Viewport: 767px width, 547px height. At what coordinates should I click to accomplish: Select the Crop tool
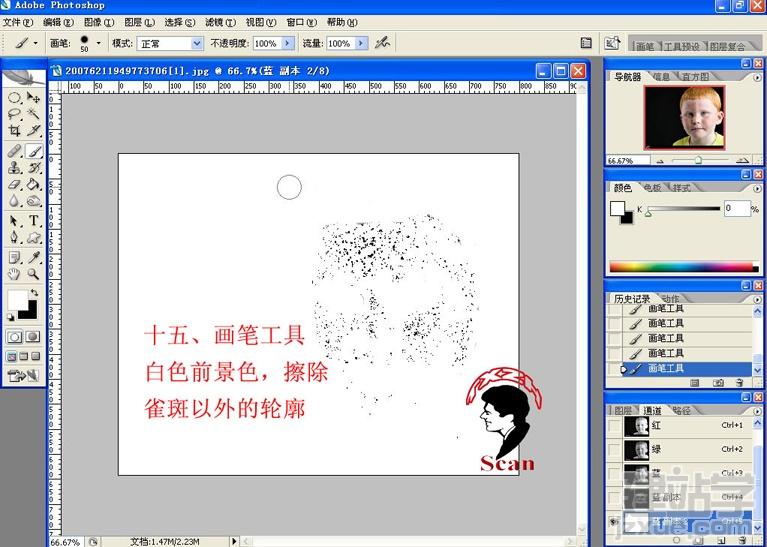pos(14,131)
